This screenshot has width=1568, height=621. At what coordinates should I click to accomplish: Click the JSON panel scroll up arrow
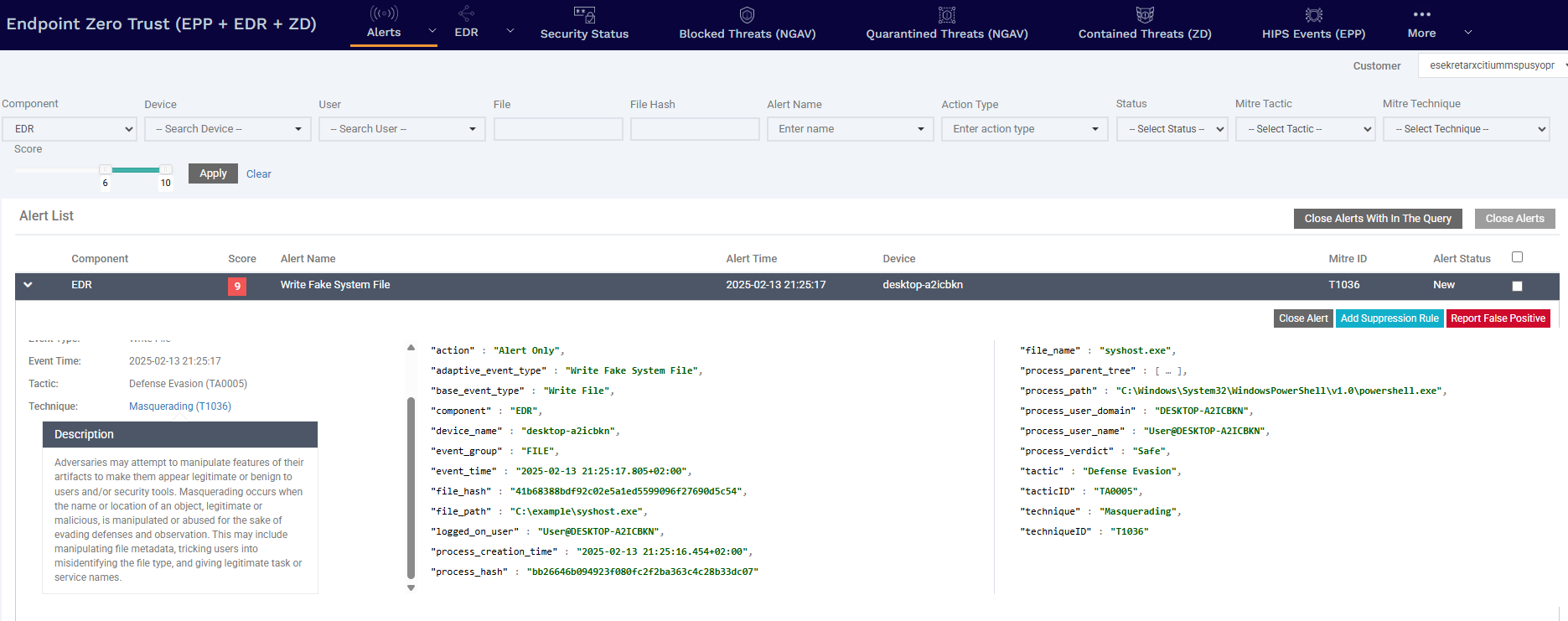point(411,347)
